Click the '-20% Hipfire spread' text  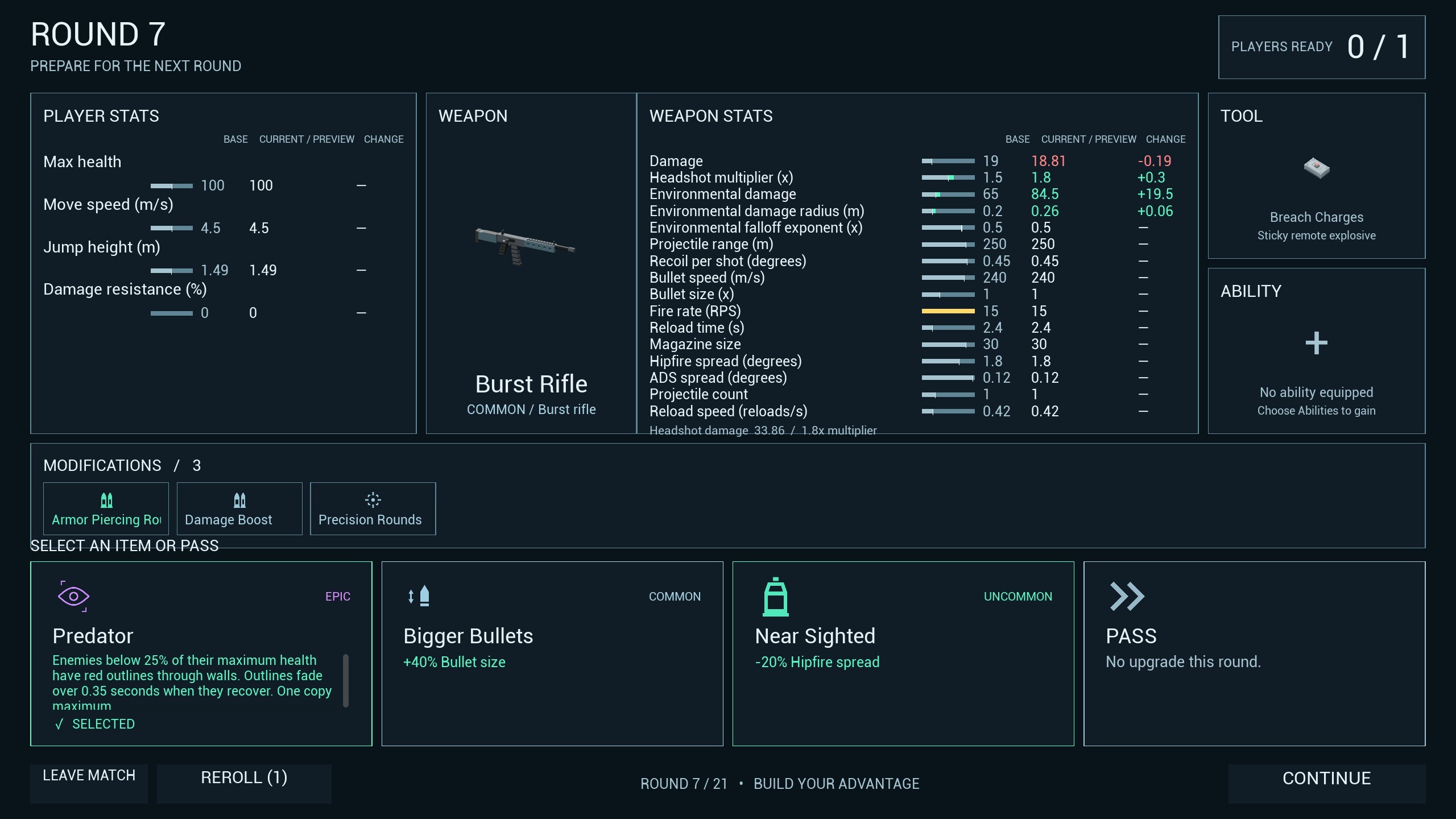(817, 662)
